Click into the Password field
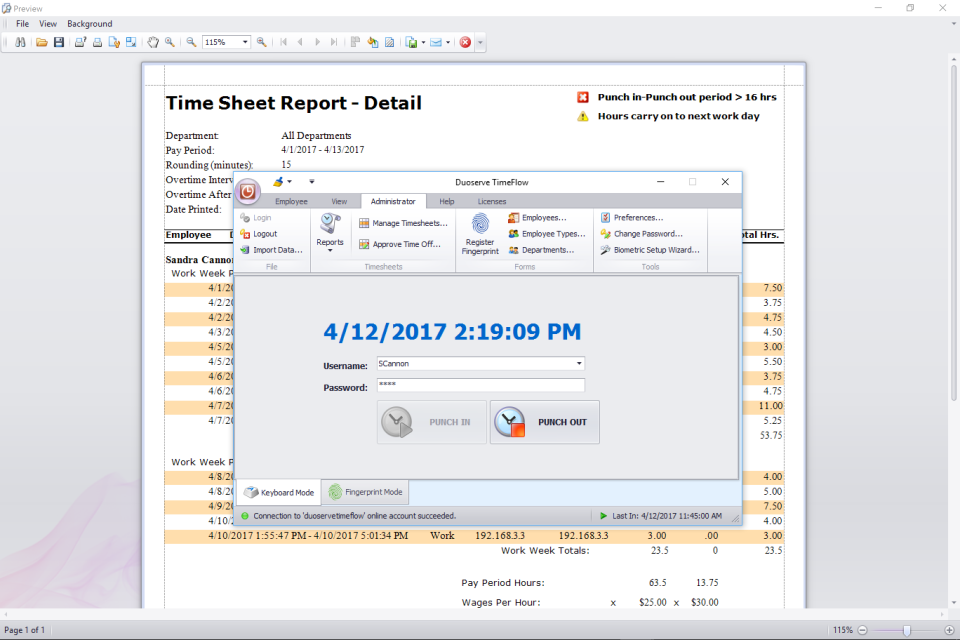The height and width of the screenshot is (640, 960). coord(481,385)
